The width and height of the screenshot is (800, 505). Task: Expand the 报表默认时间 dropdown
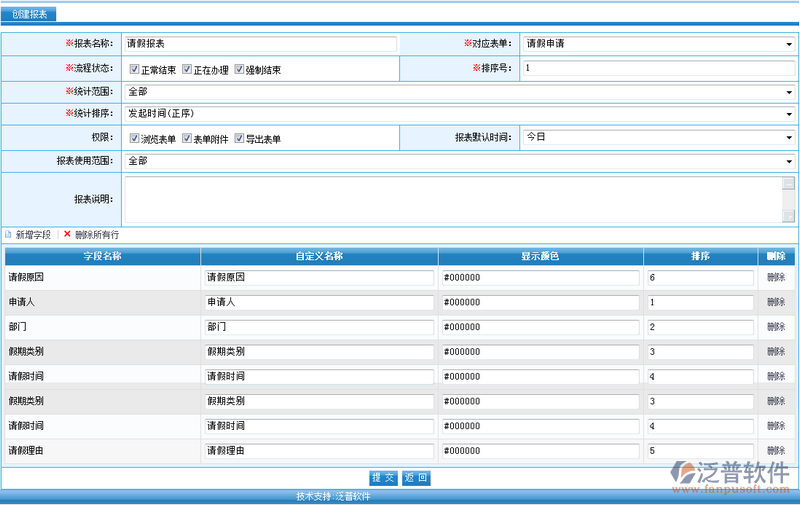point(658,137)
